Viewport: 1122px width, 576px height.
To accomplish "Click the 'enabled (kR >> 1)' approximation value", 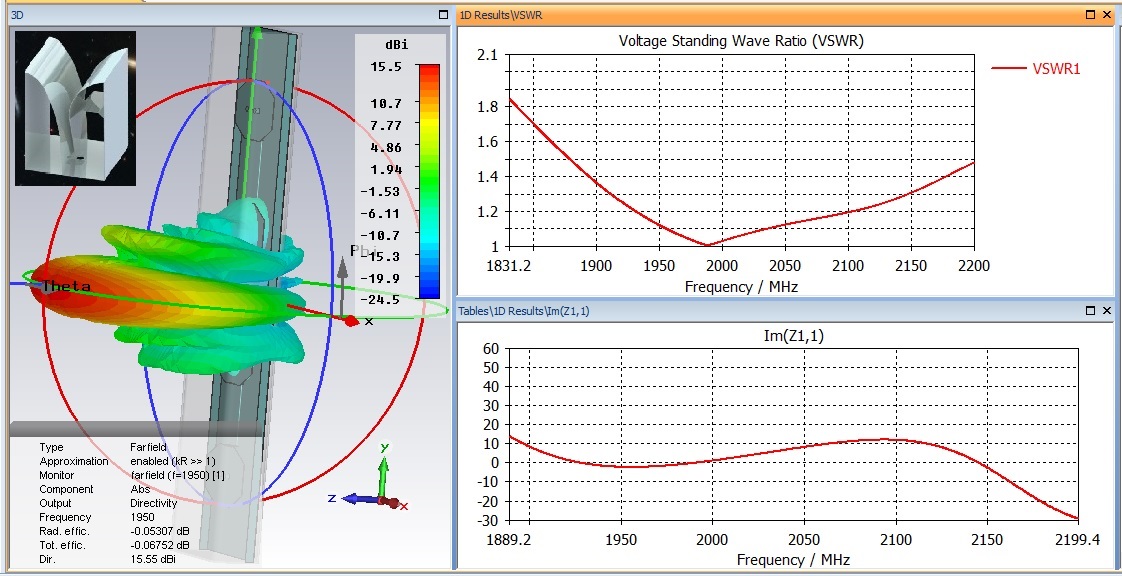I will (172, 461).
